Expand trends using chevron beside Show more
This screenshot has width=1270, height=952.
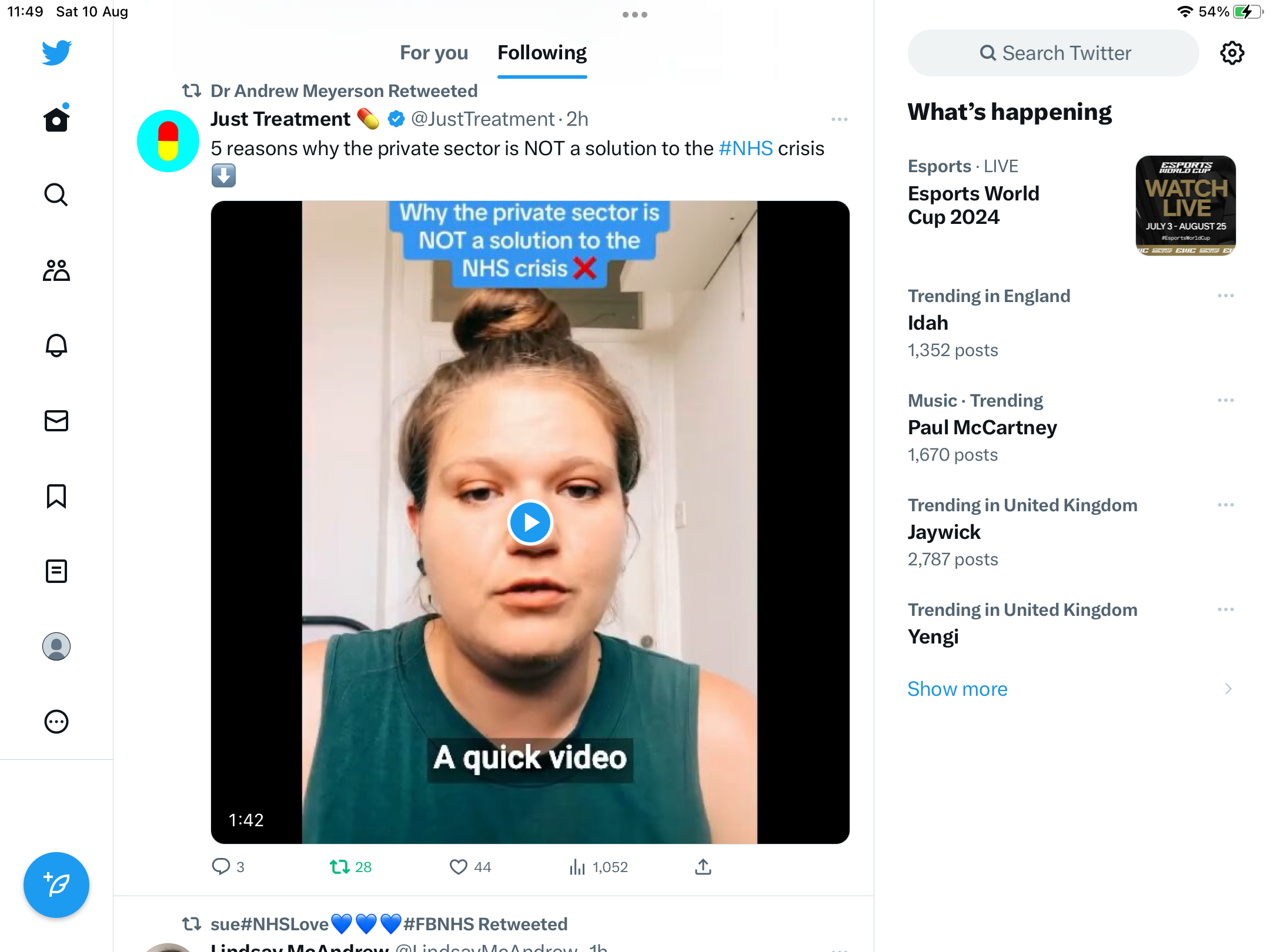tap(1228, 689)
